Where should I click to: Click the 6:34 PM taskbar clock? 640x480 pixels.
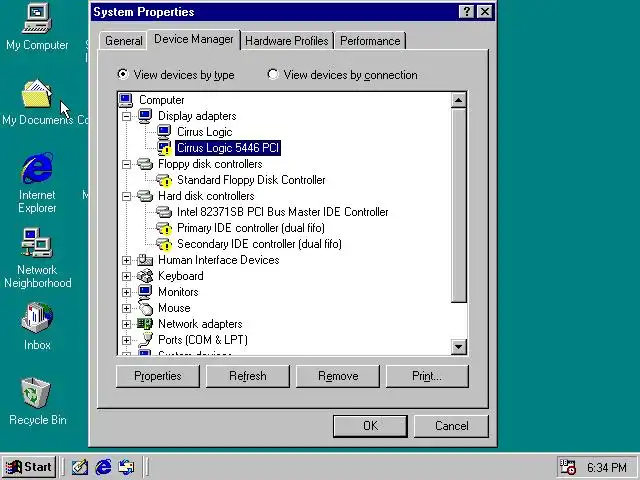pos(607,467)
